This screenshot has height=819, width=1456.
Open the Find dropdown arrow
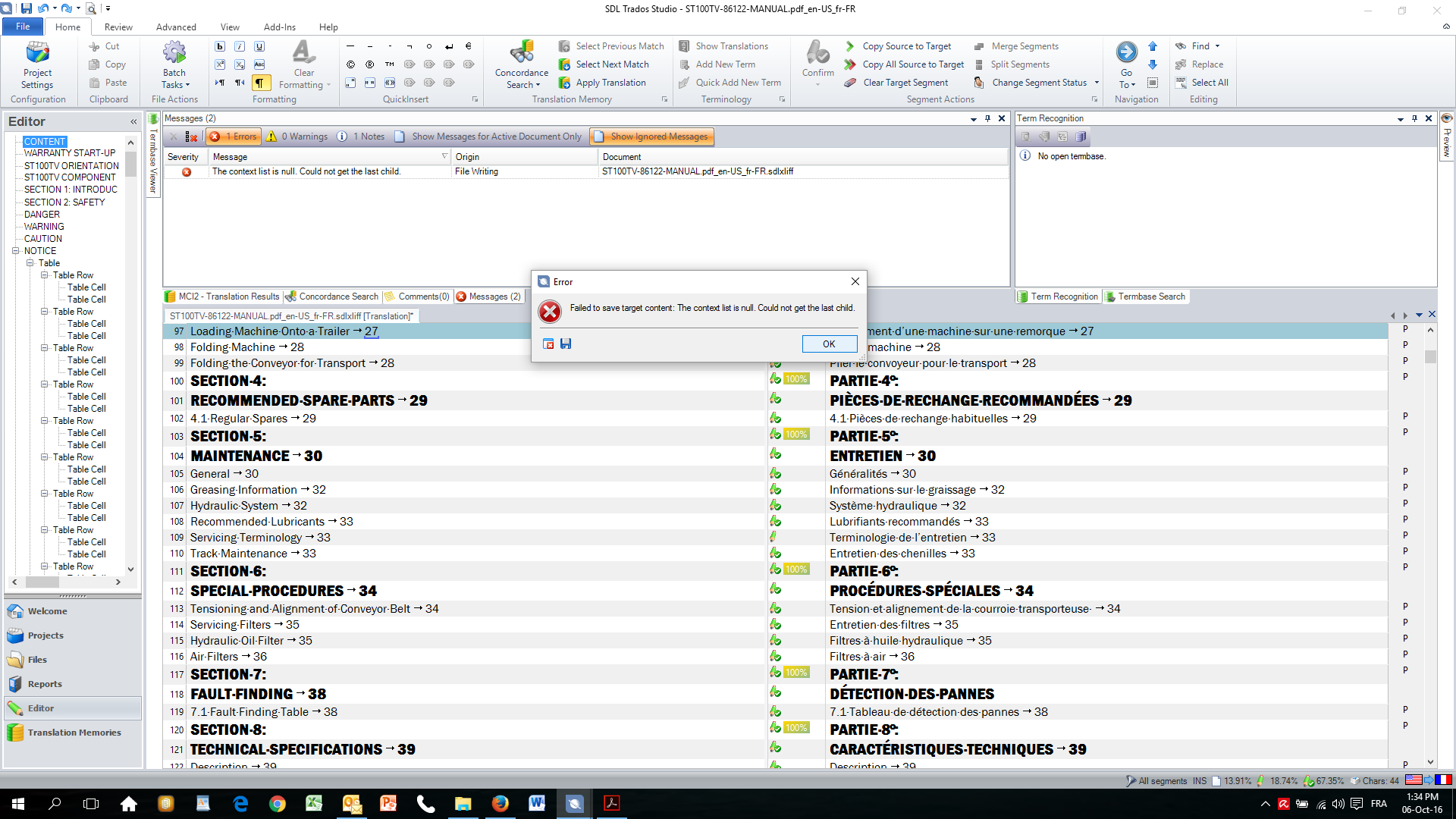[x=1217, y=46]
